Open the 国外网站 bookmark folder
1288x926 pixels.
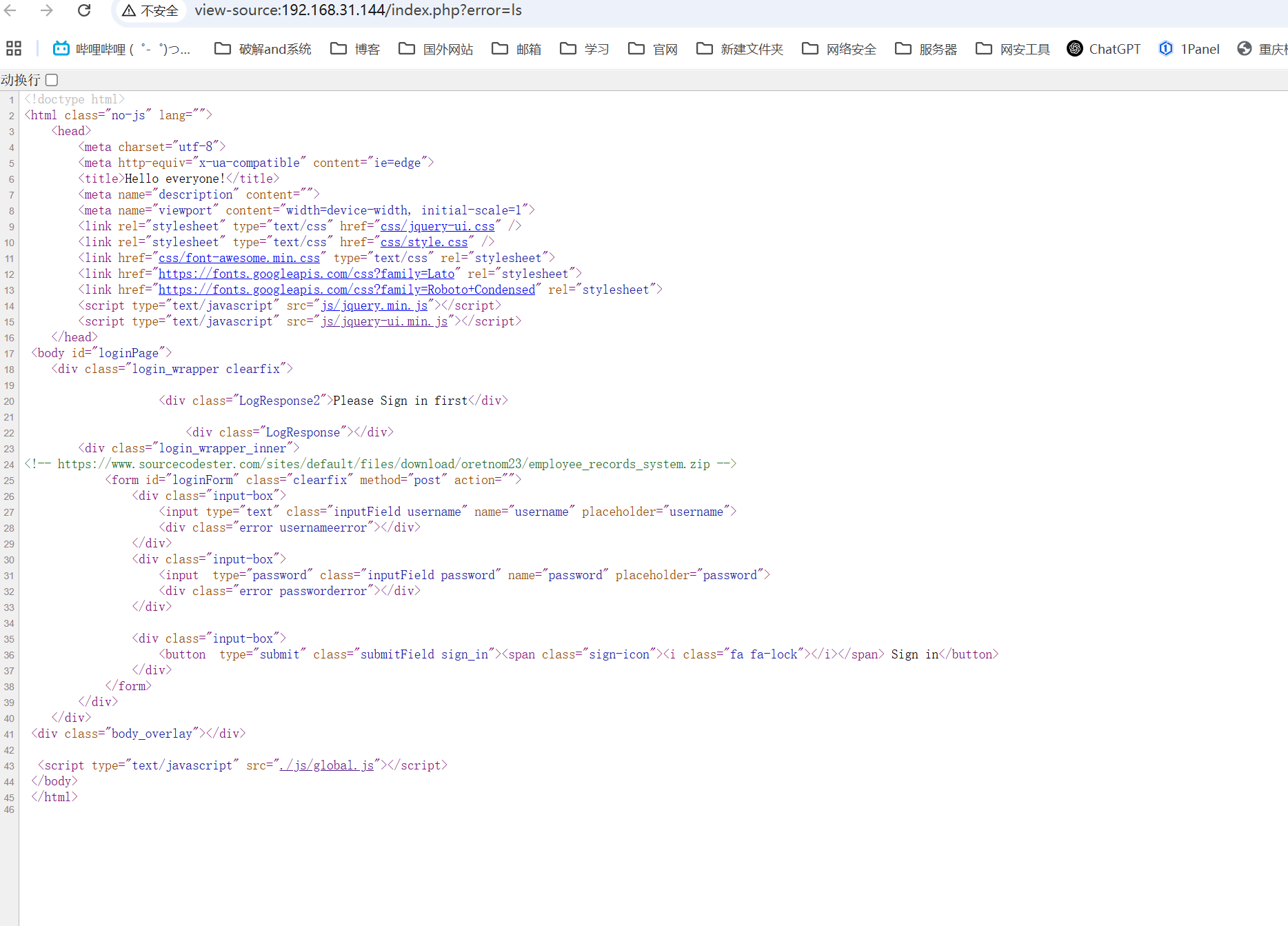(436, 49)
